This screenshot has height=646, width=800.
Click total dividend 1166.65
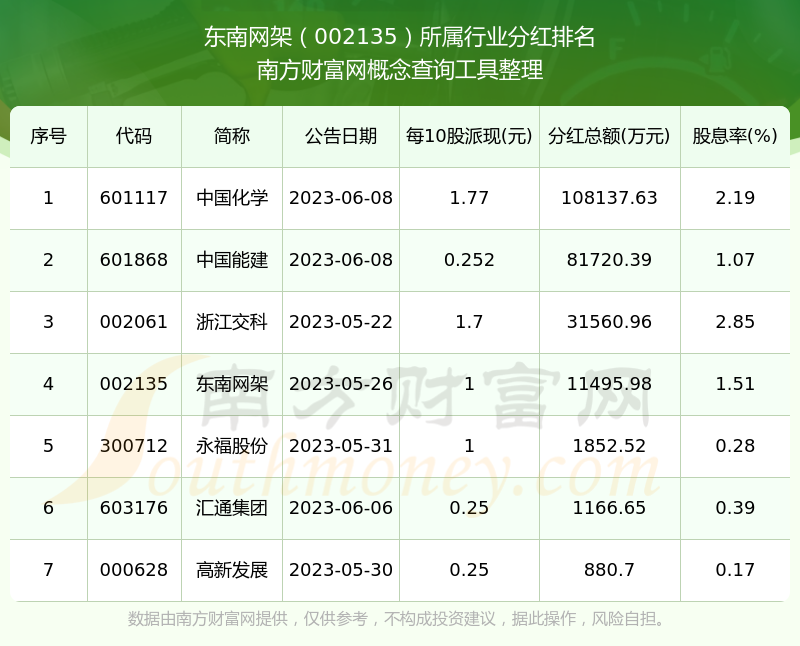tap(609, 508)
